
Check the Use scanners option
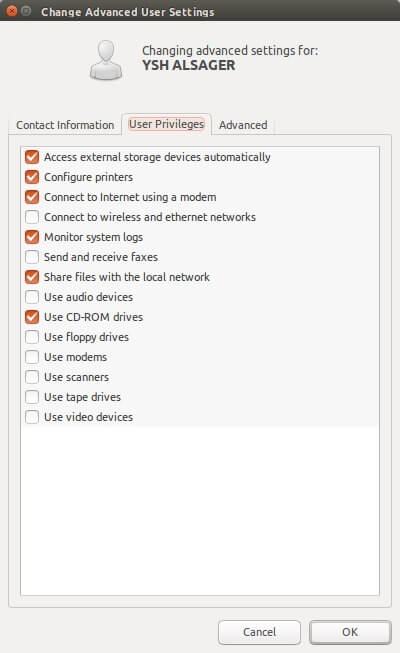(32, 377)
